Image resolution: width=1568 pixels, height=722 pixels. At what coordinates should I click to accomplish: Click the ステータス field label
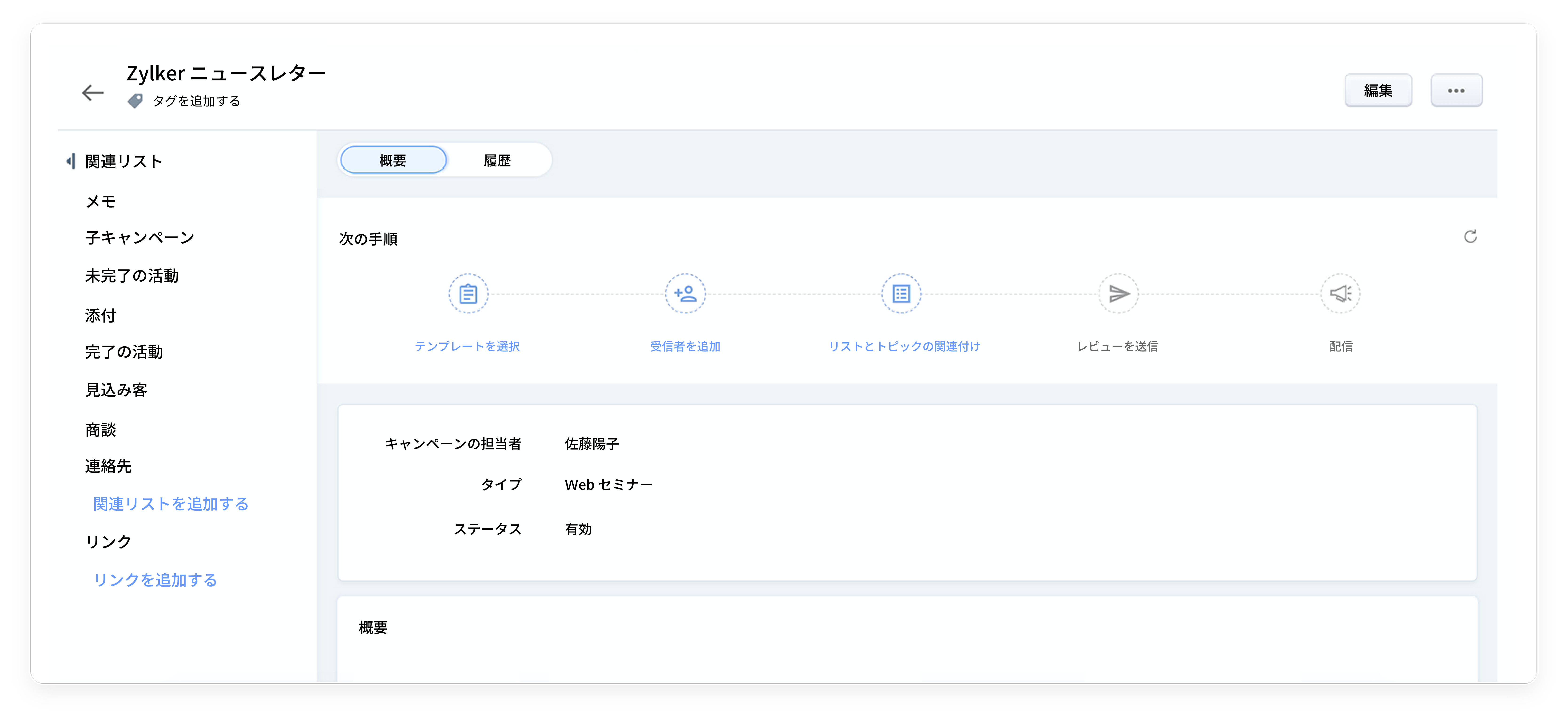(488, 529)
